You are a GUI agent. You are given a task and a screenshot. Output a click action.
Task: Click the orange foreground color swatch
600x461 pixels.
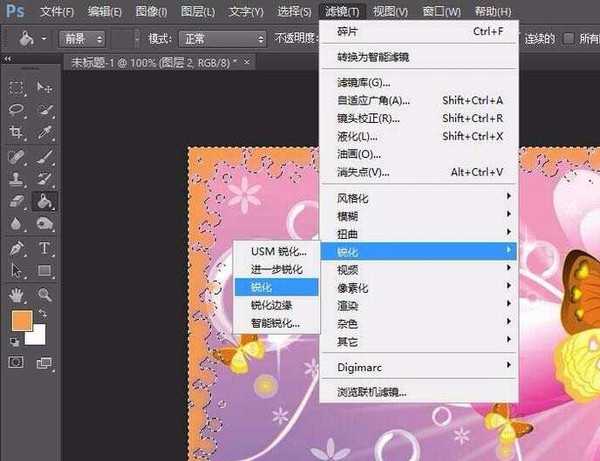click(22, 321)
